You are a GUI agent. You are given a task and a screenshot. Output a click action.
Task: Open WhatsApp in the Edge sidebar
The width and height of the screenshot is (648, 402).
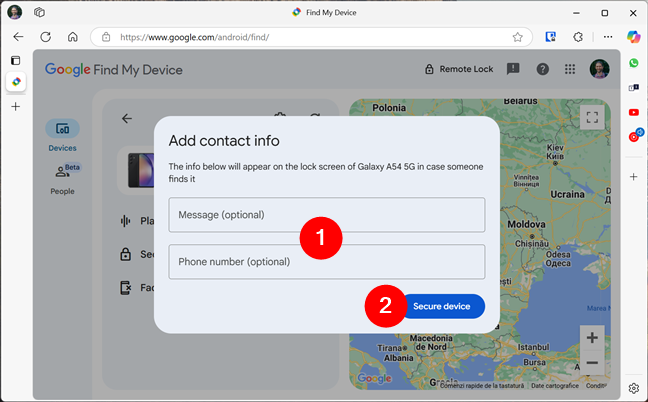click(x=634, y=63)
